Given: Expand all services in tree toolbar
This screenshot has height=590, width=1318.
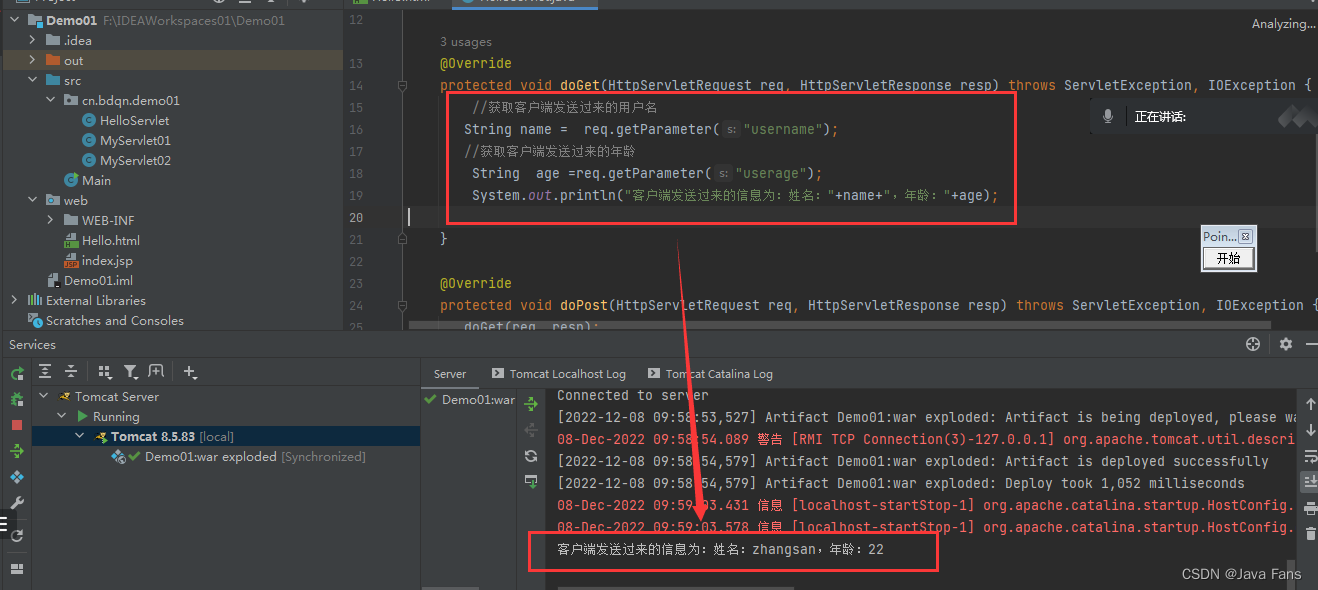Looking at the screenshot, I should point(45,372).
